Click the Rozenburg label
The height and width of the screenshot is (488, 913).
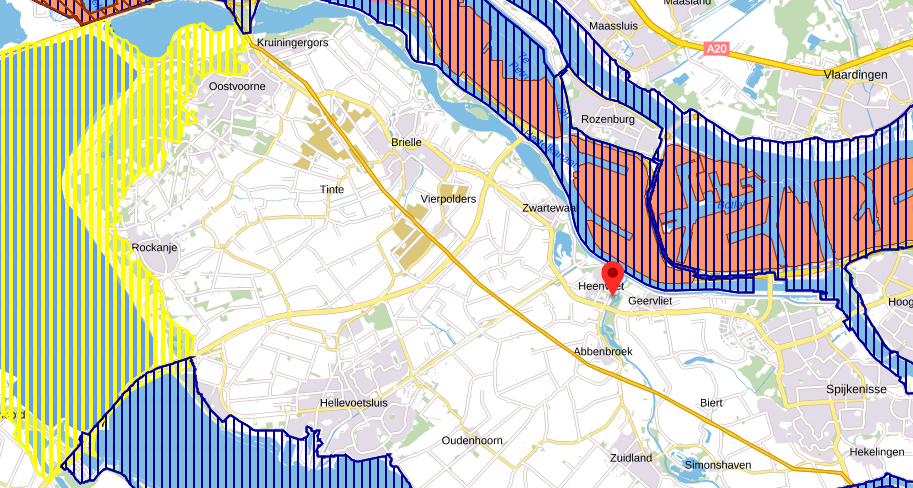pos(608,119)
